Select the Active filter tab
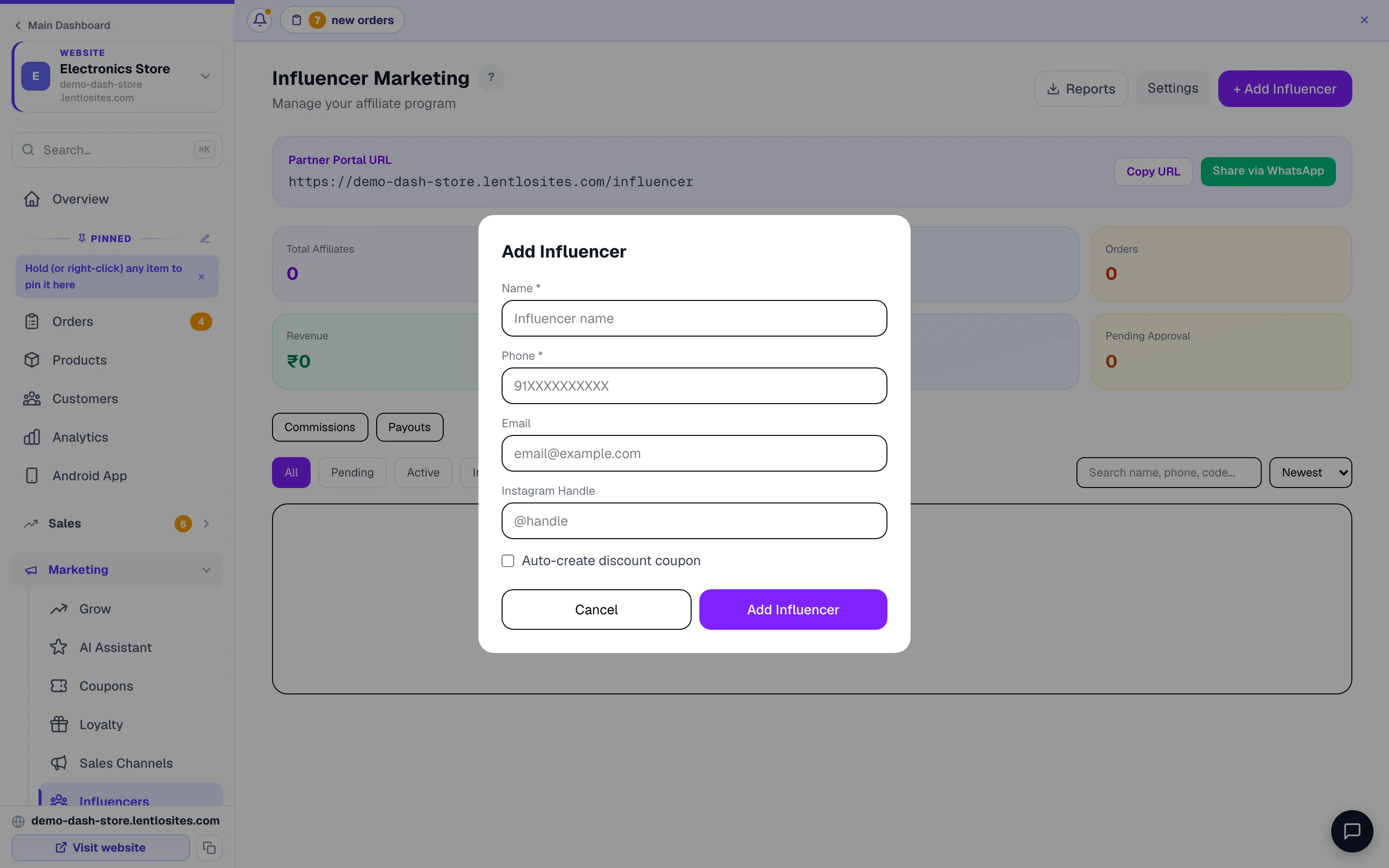The image size is (1389, 868). click(423, 473)
